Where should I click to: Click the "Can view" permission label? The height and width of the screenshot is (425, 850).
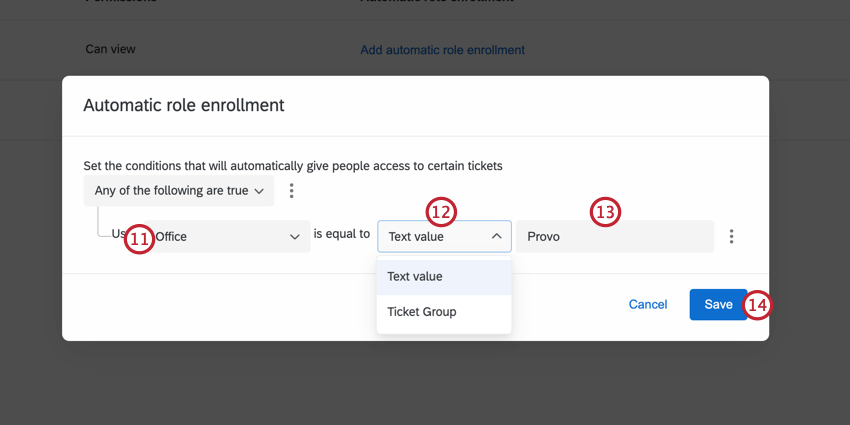(110, 49)
